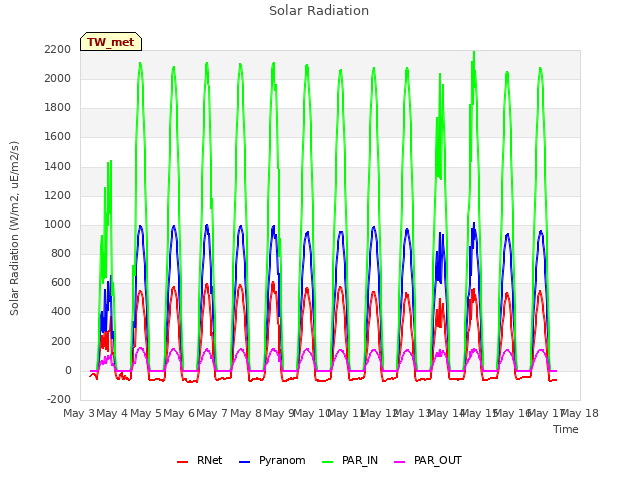640x480 pixels.
Task: Click the 1000 y-axis tick label
Action: click(58, 224)
